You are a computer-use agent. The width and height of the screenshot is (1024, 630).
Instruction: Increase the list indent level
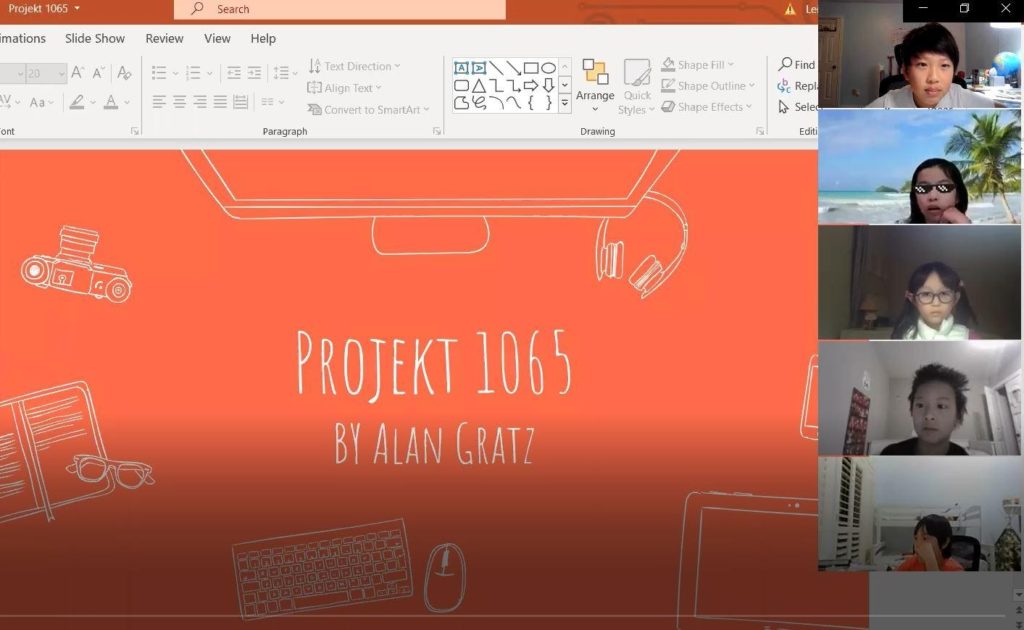point(254,72)
